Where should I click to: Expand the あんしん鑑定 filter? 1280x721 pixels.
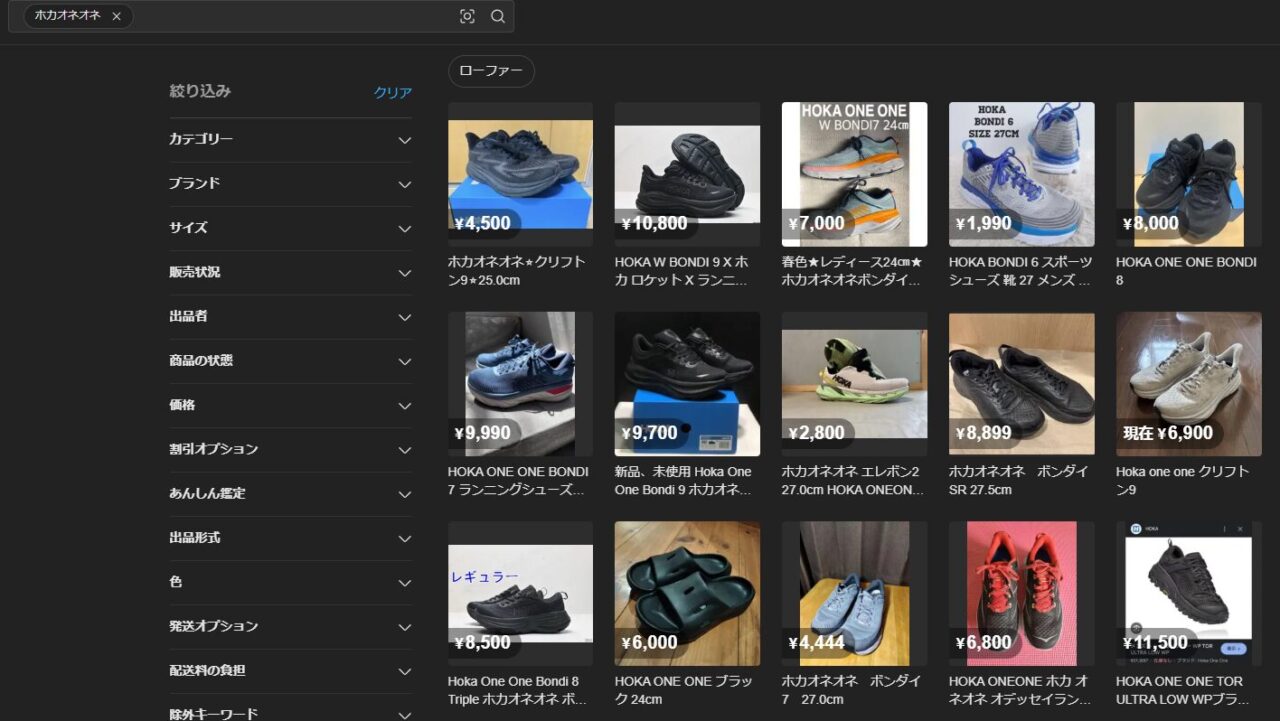[290, 494]
